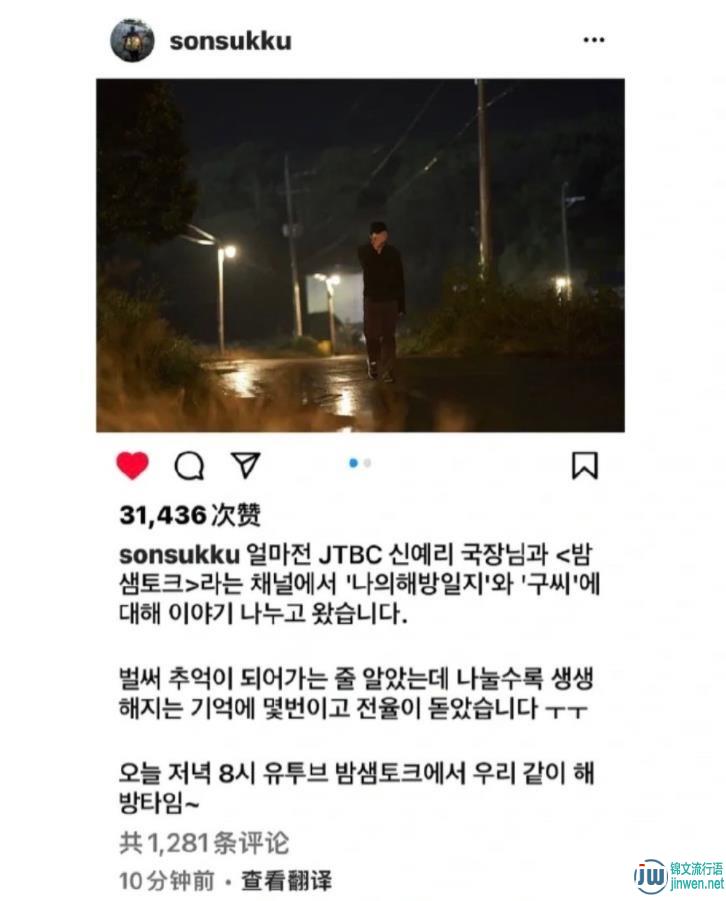
Task: Tap the man walking in photo
Action: point(381,301)
